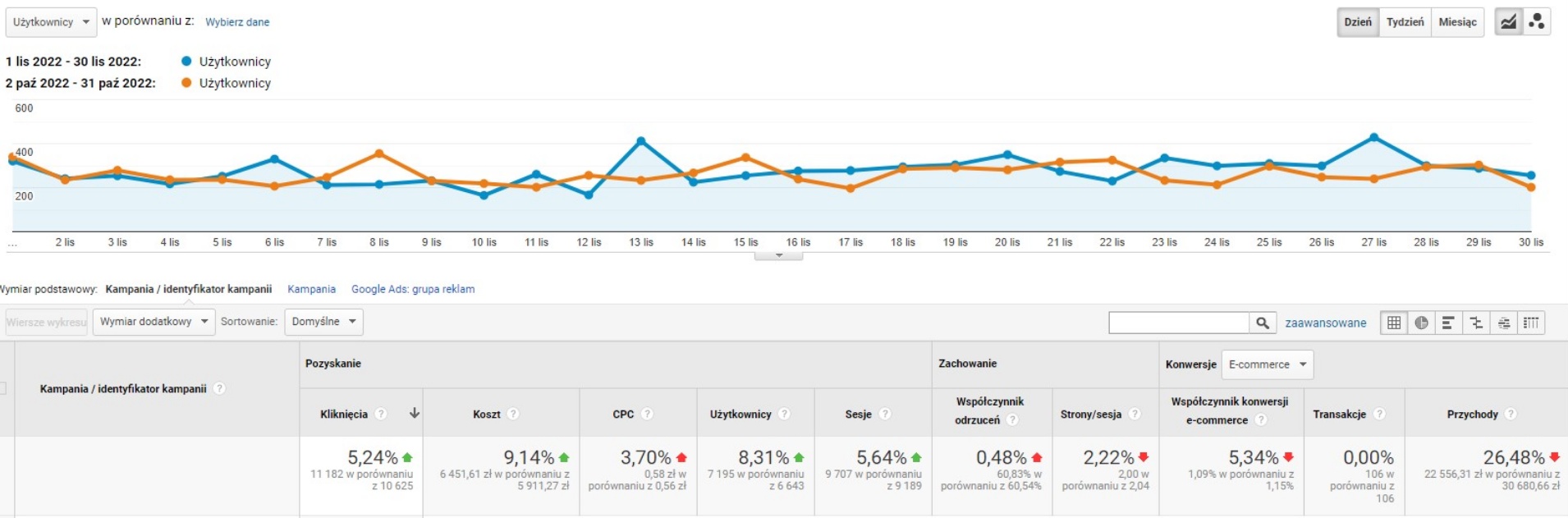
Task: Select the comparison view icon
Action: 1476,323
